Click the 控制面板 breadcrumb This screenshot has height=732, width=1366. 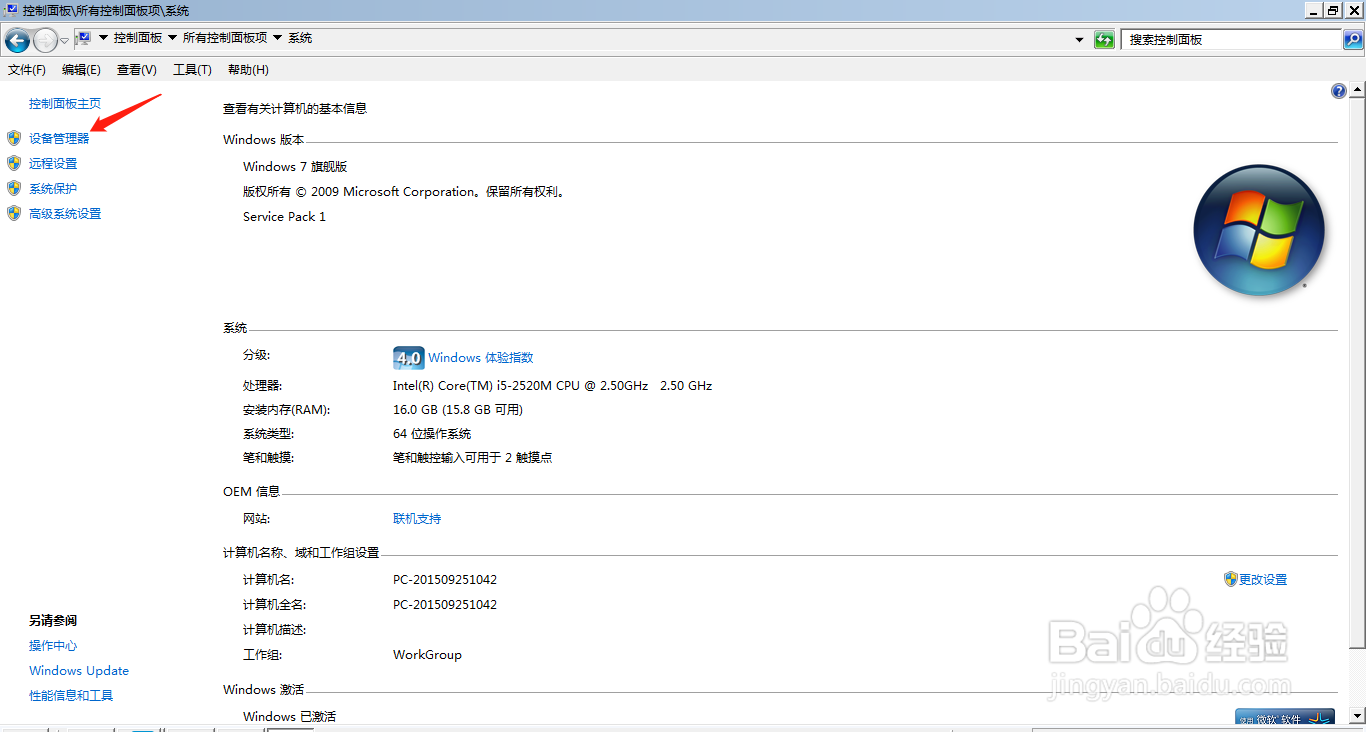click(x=138, y=38)
